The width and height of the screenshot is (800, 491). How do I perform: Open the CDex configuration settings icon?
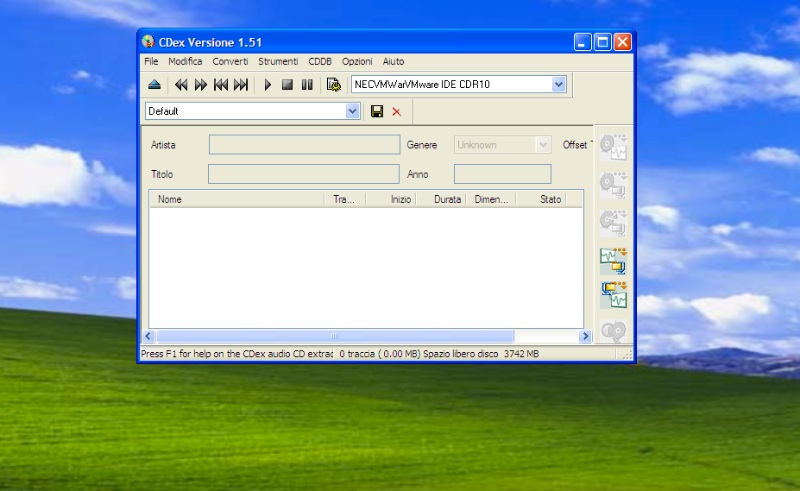coord(334,85)
